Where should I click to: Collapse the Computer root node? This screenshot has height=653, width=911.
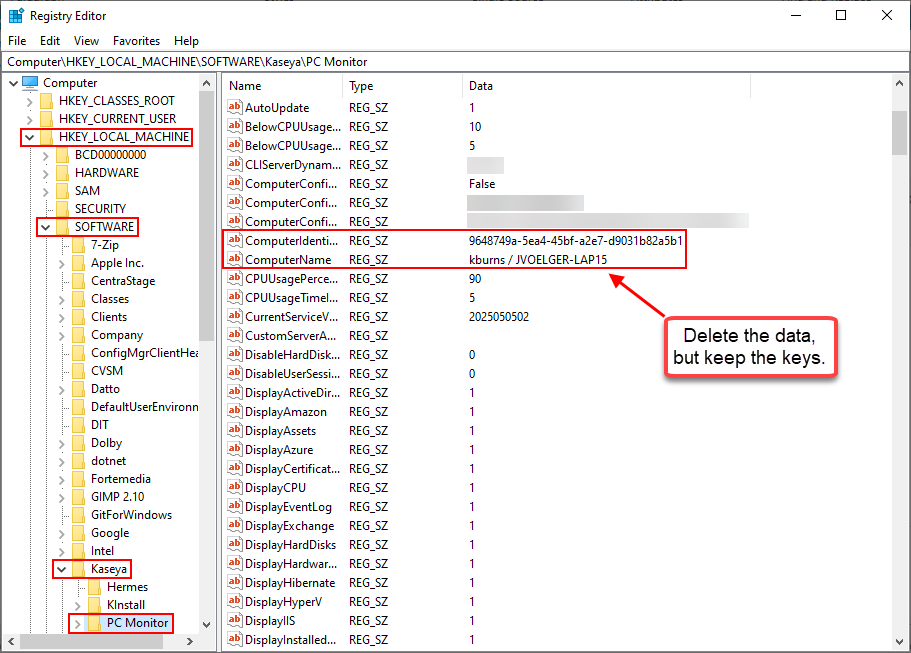click(x=13, y=83)
